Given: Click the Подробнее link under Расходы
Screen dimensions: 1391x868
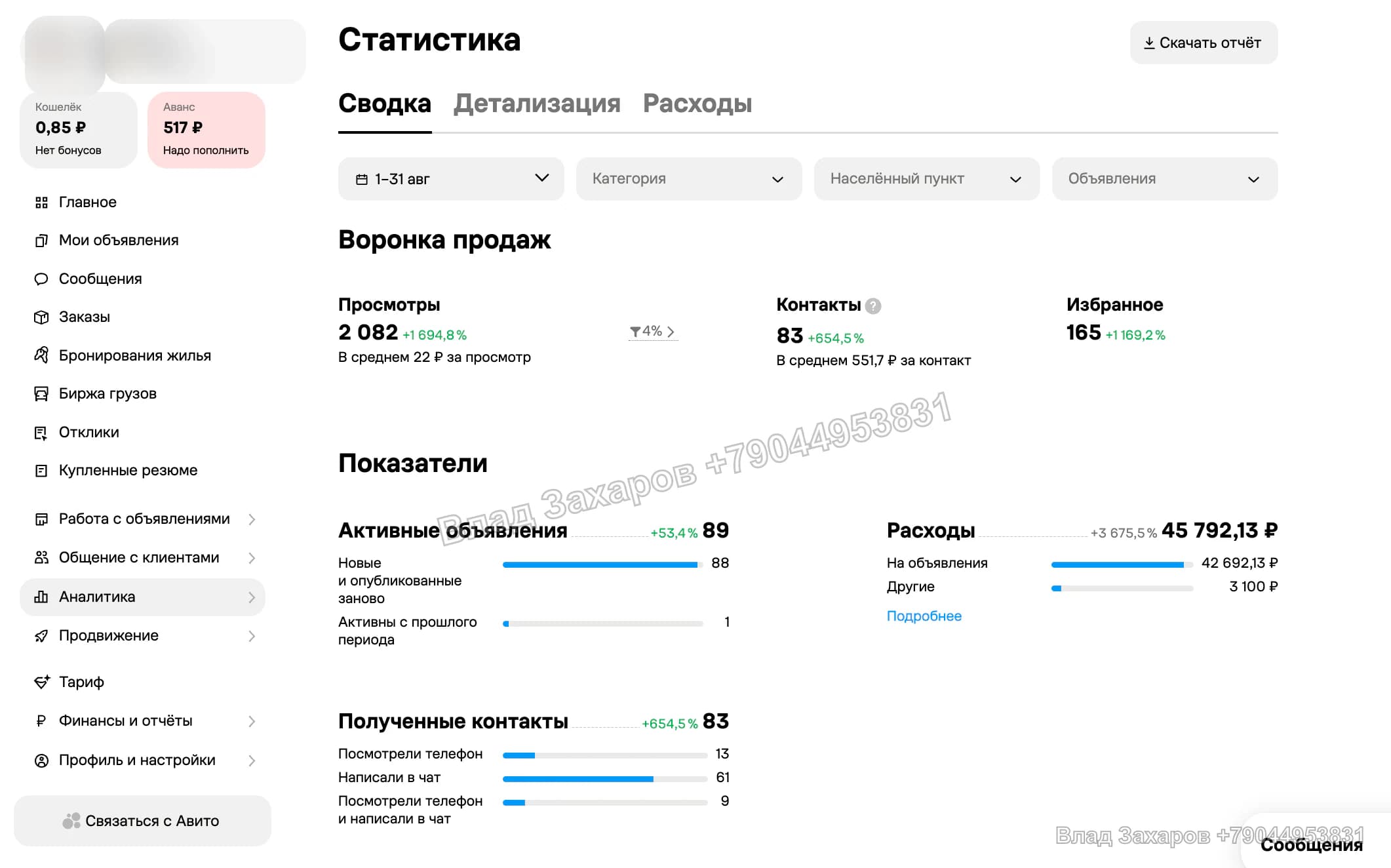Looking at the screenshot, I should point(924,616).
